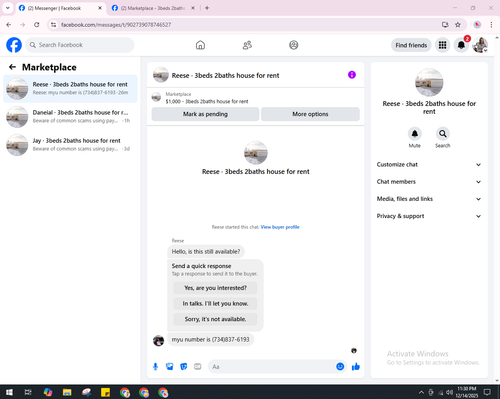Open View buyer profile link
Image resolution: width=500 pixels, height=399 pixels.
pyautogui.click(x=280, y=227)
